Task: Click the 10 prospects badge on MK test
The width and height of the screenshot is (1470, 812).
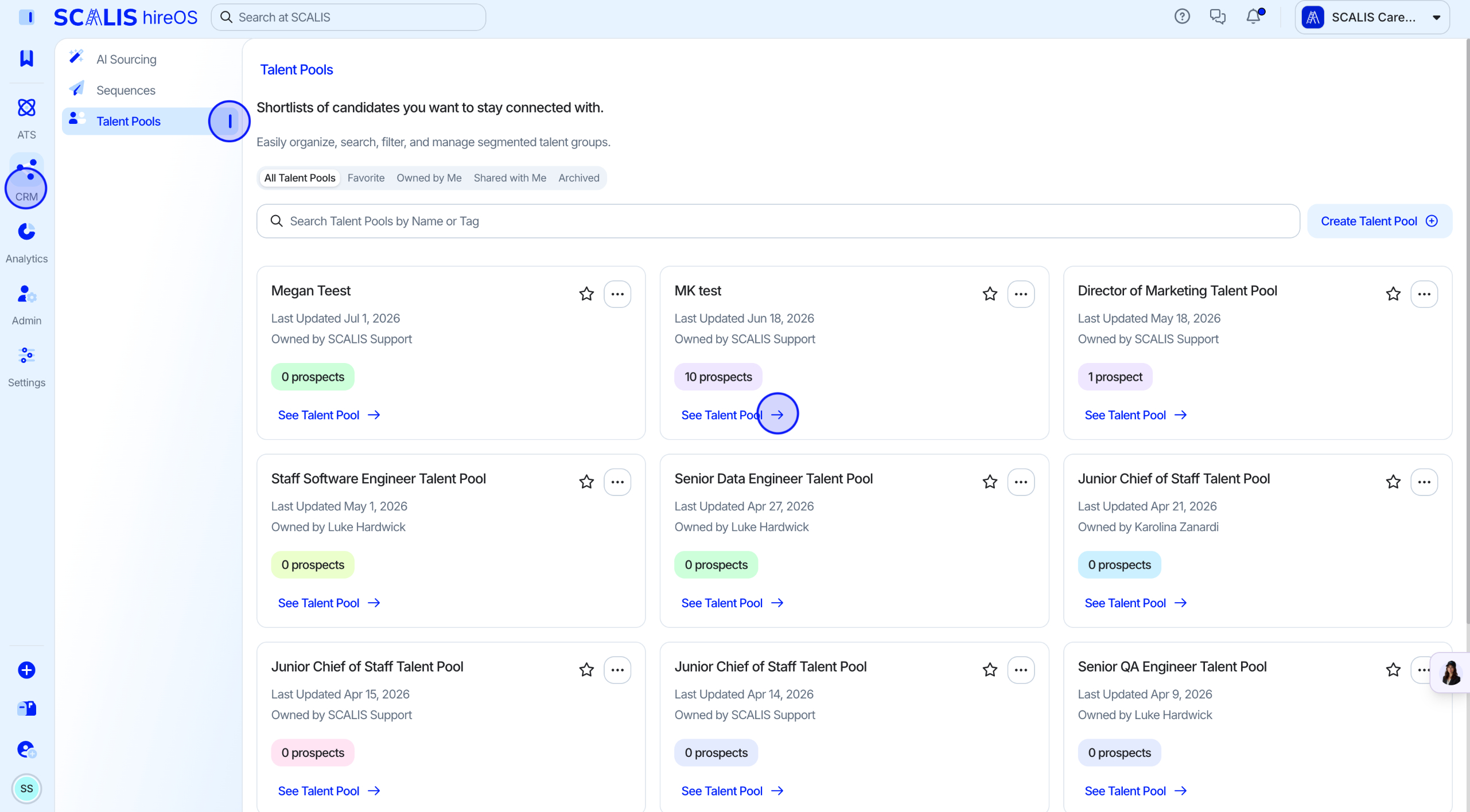Action: click(x=718, y=377)
